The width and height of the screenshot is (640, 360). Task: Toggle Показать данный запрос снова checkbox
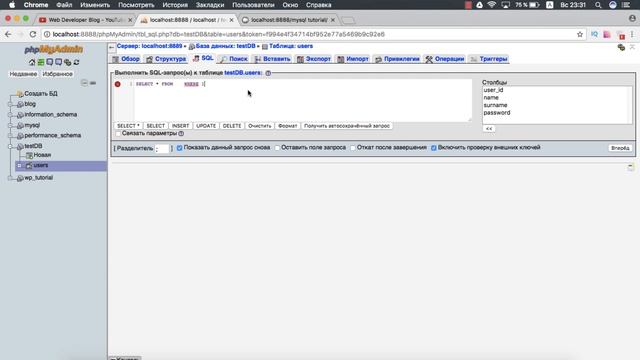click(179, 148)
